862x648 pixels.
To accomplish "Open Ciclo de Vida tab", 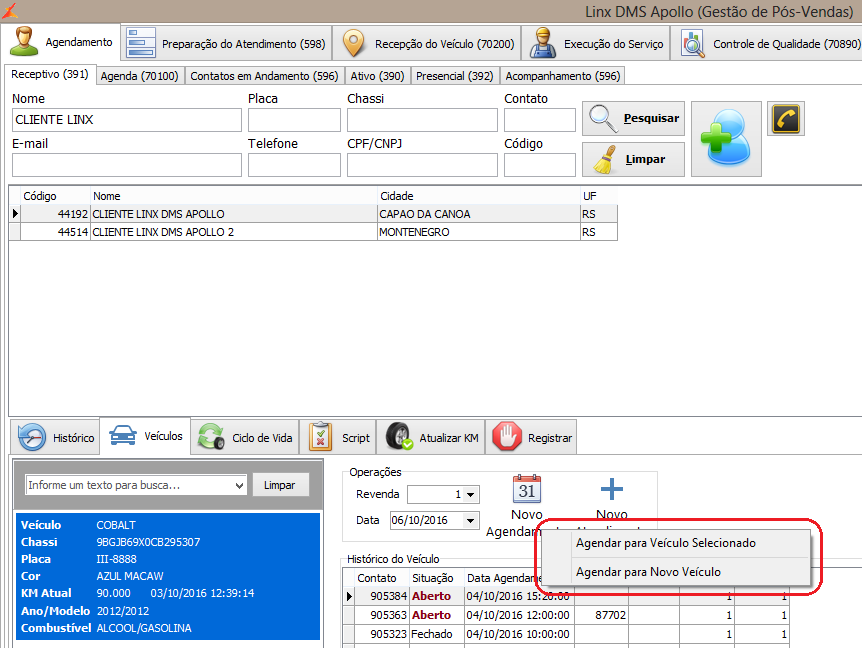I will [x=245, y=438].
